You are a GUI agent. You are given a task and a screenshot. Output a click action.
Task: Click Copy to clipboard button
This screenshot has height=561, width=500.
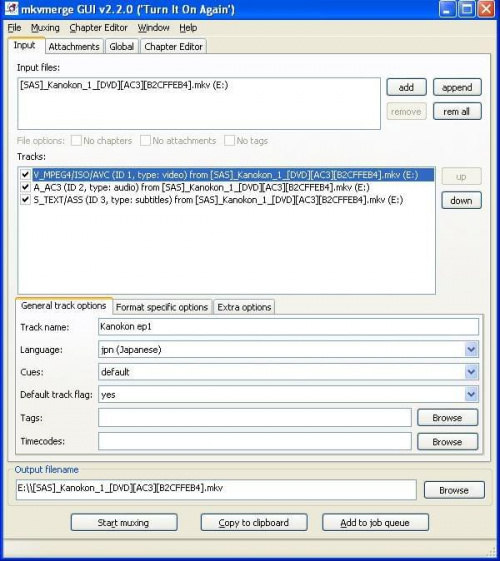click(254, 523)
